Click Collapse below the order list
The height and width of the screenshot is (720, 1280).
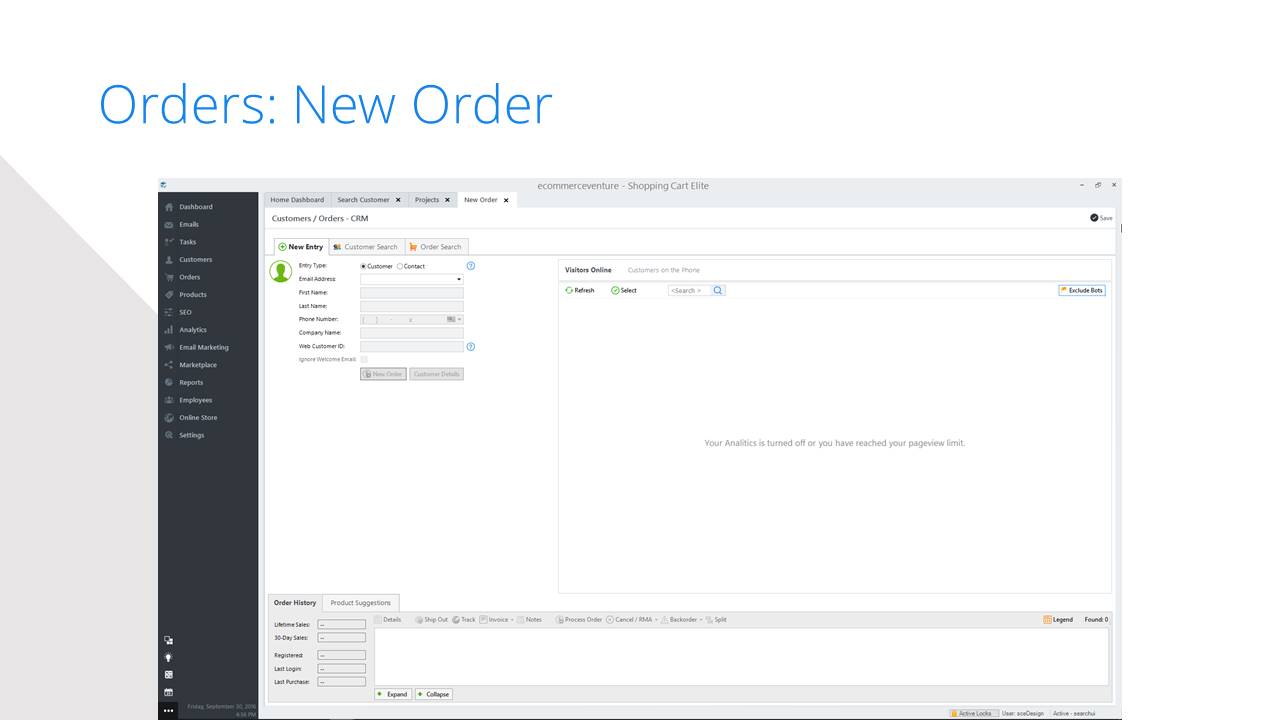433,694
